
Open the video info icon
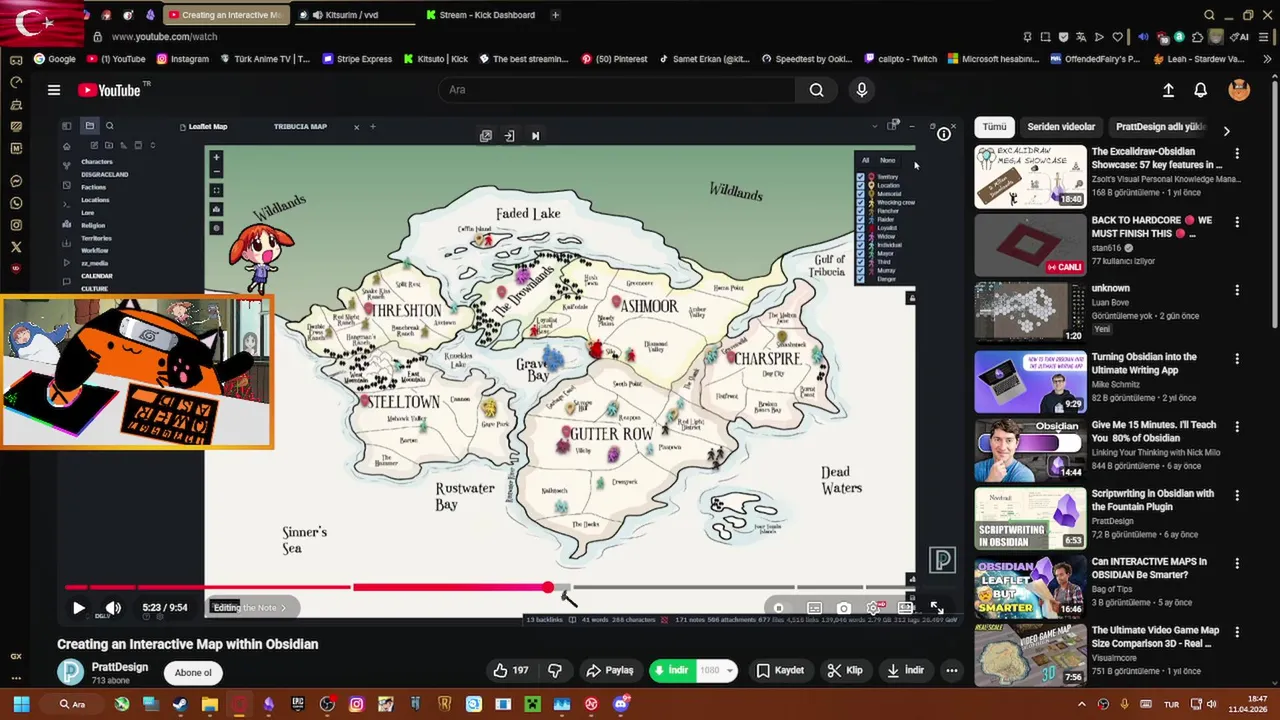[x=944, y=134]
